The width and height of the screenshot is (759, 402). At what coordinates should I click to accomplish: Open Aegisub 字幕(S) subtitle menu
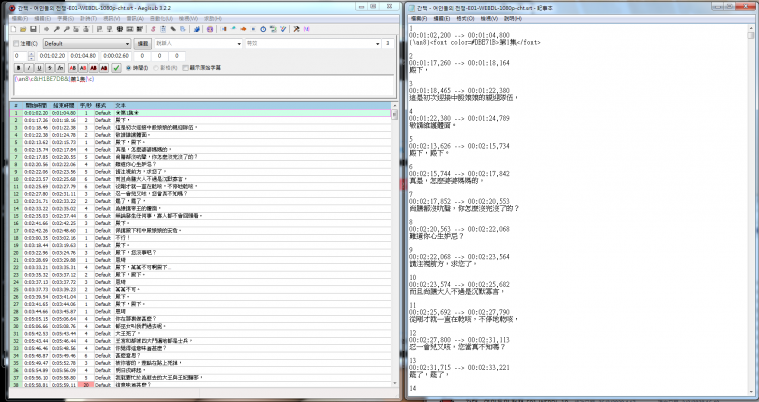[65, 18]
